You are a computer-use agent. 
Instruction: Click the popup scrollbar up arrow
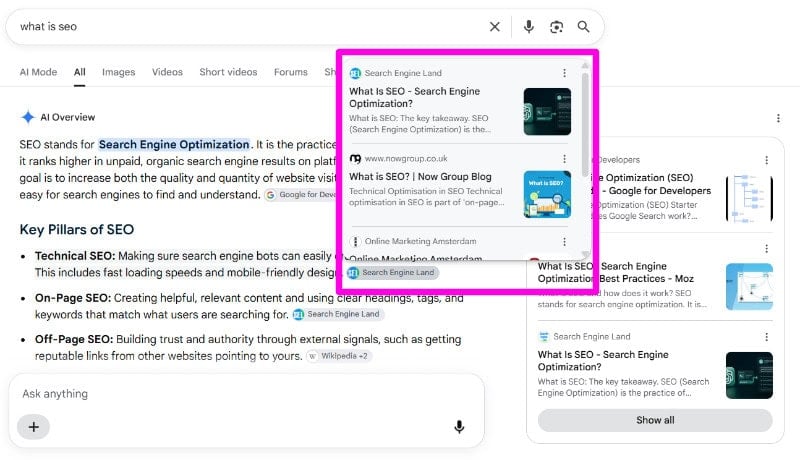(585, 65)
